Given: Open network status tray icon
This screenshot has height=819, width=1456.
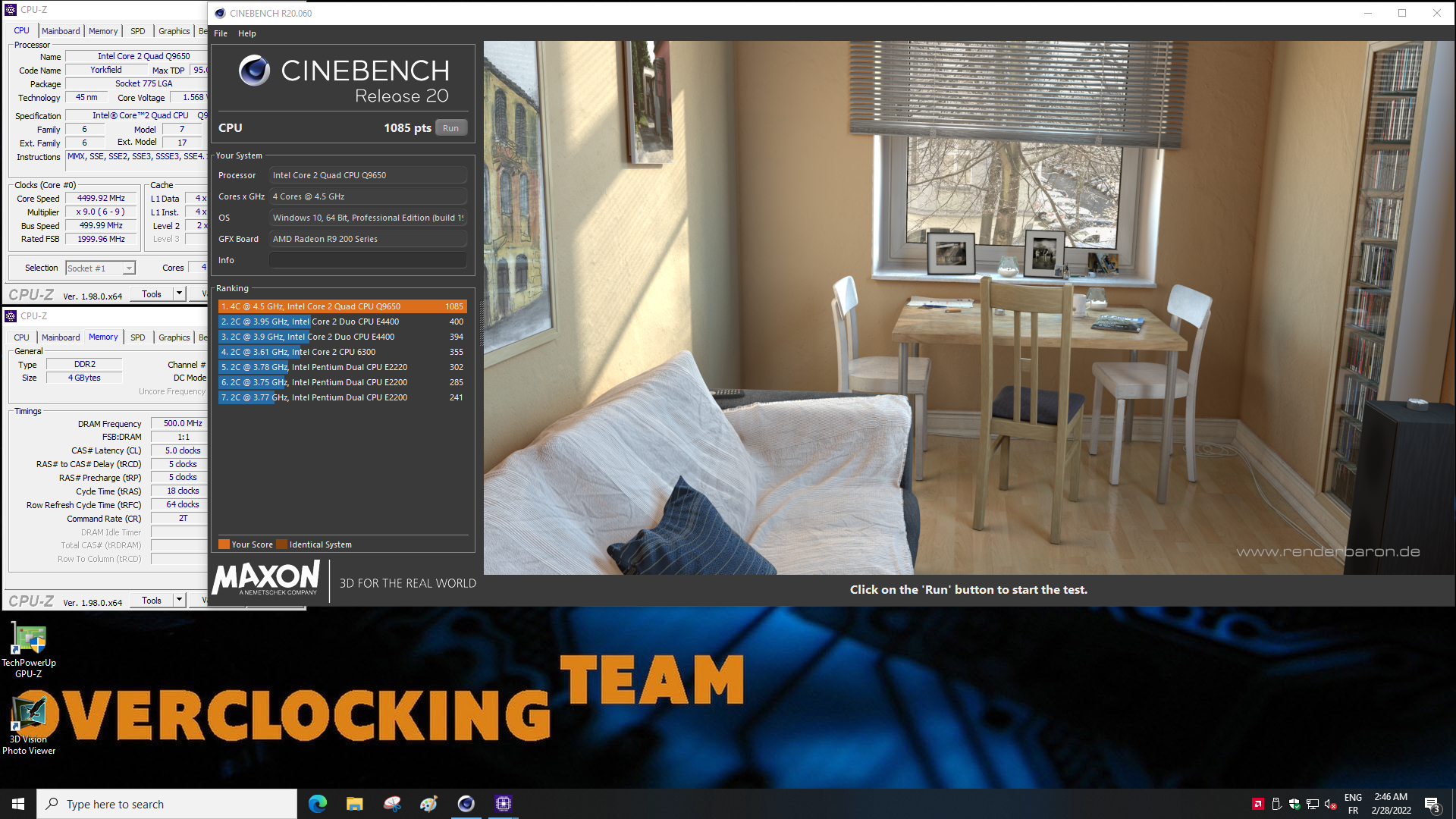Looking at the screenshot, I should point(1313,804).
